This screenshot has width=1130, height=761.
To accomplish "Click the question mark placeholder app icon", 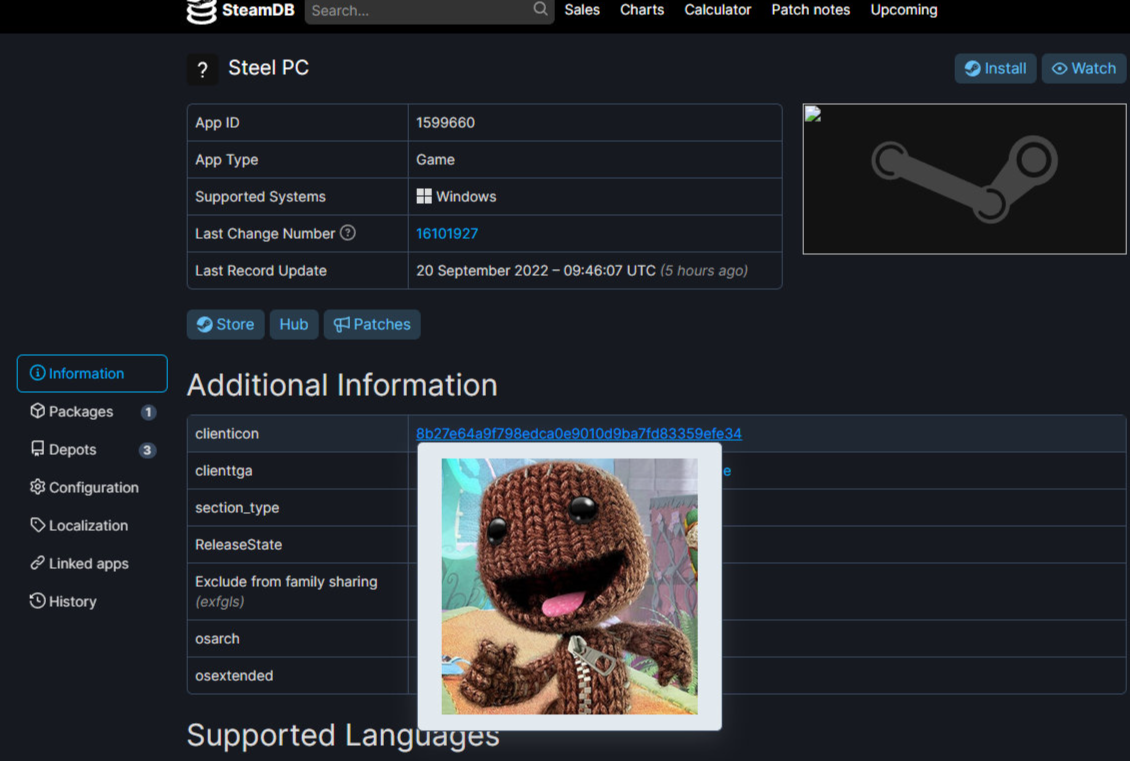I will coord(202,68).
